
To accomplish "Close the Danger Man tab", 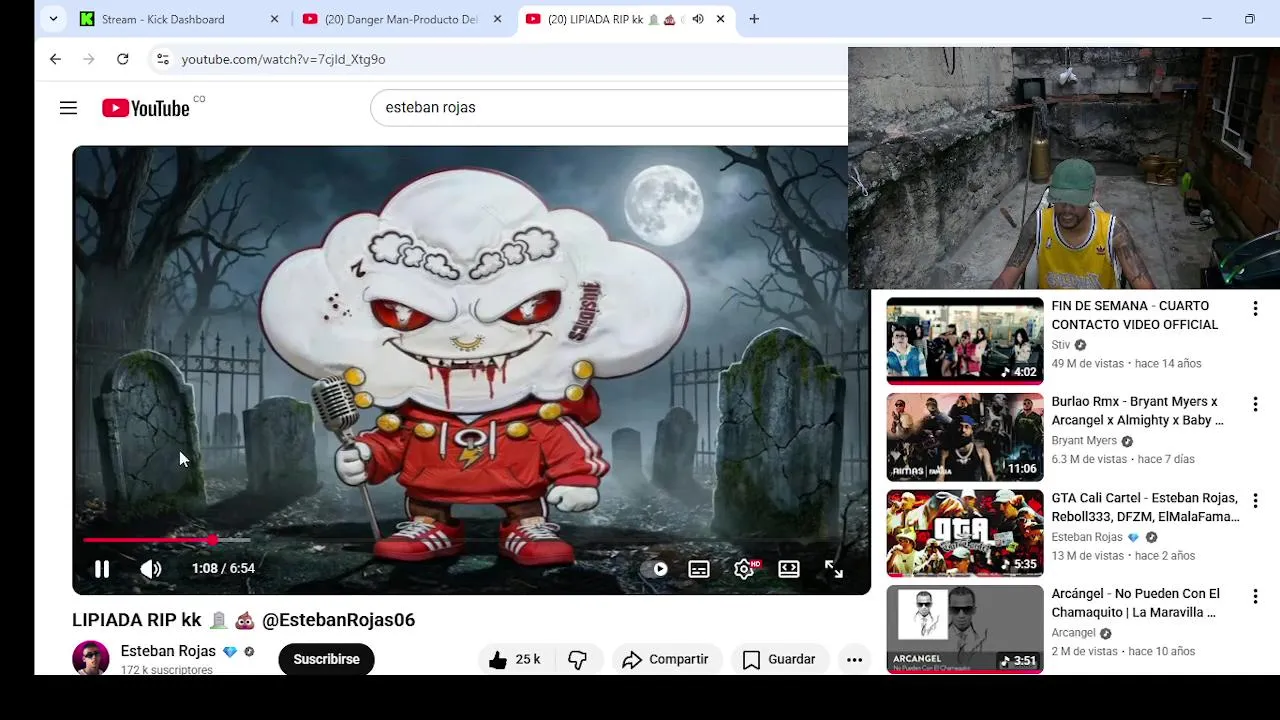I will click(497, 19).
